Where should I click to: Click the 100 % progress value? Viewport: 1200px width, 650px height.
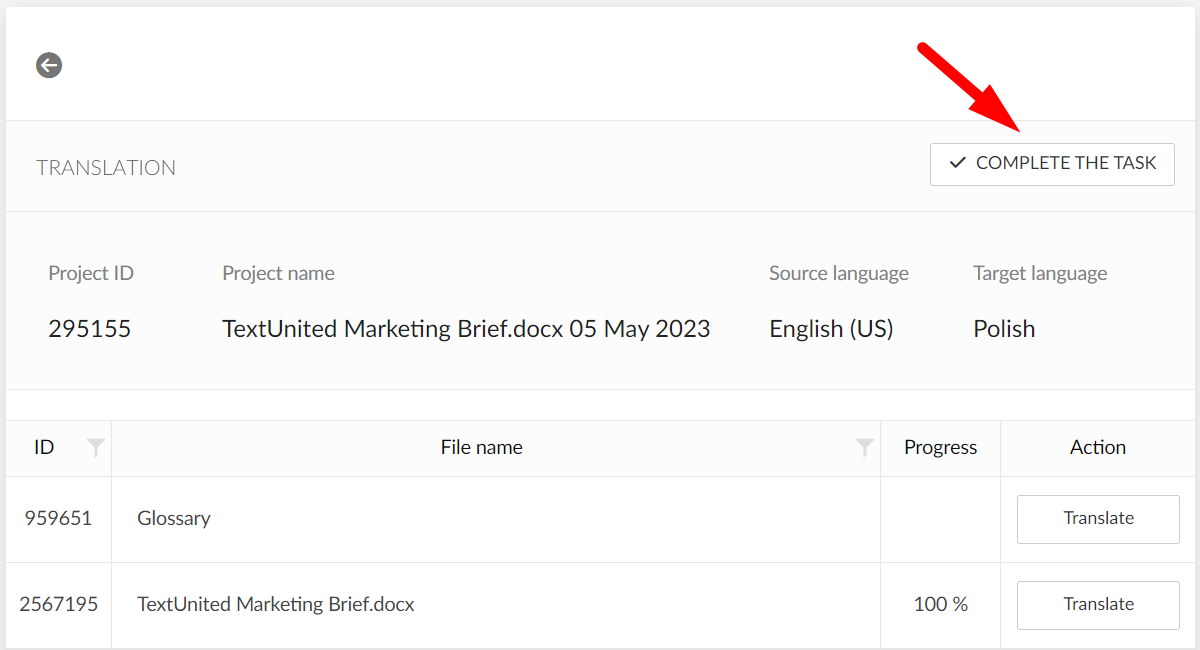click(940, 604)
